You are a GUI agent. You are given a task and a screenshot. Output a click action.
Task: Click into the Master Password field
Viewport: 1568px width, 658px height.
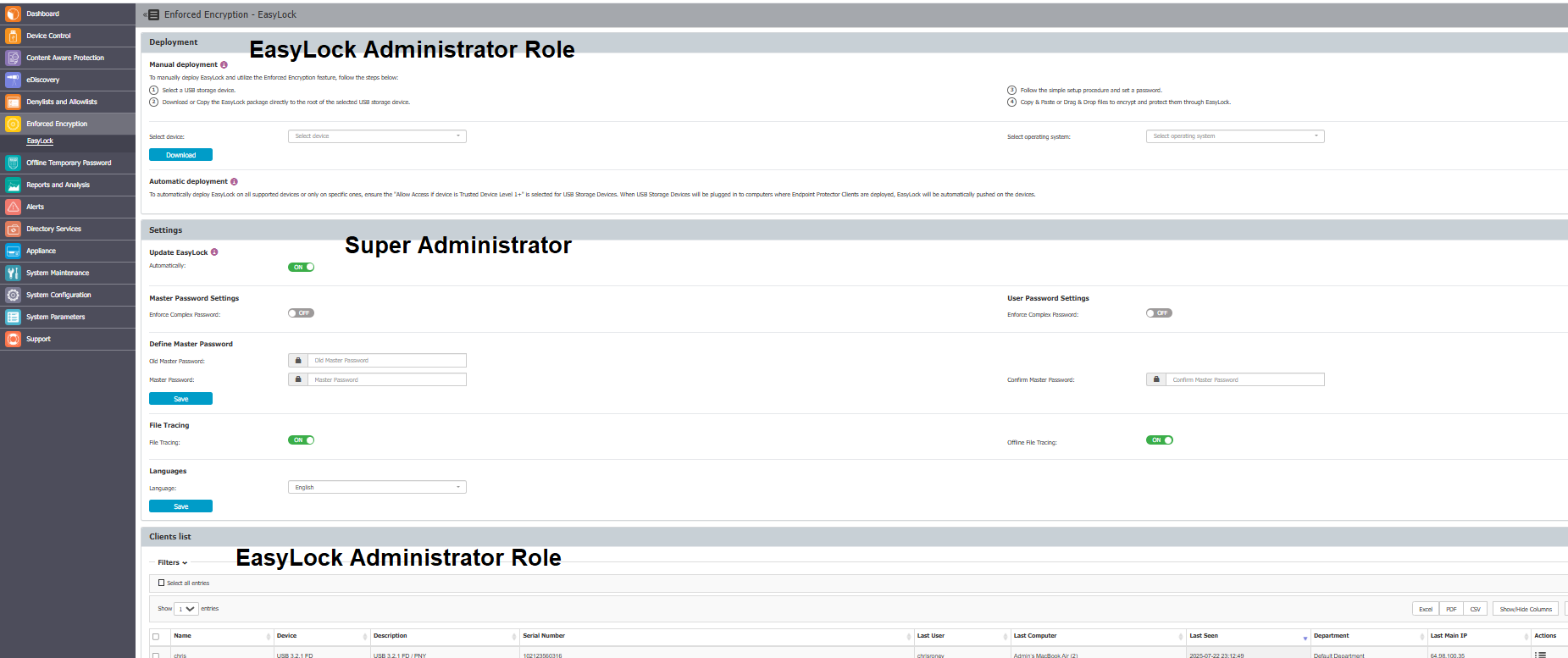pos(386,380)
